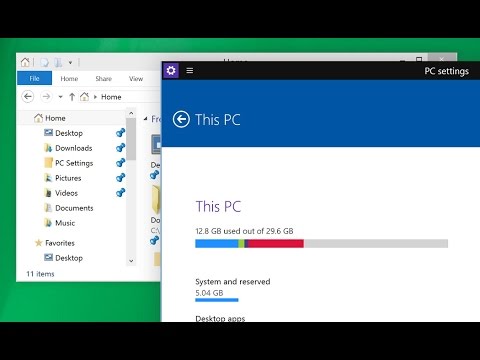Screen dimensions: 480x360
Task: Click the up one level arrow
Action: [72, 97]
